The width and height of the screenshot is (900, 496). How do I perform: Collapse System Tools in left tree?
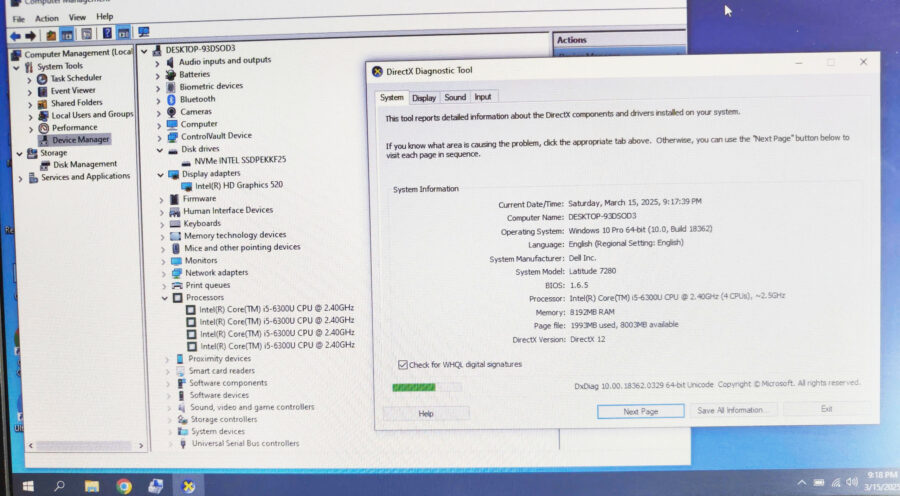tap(16, 67)
